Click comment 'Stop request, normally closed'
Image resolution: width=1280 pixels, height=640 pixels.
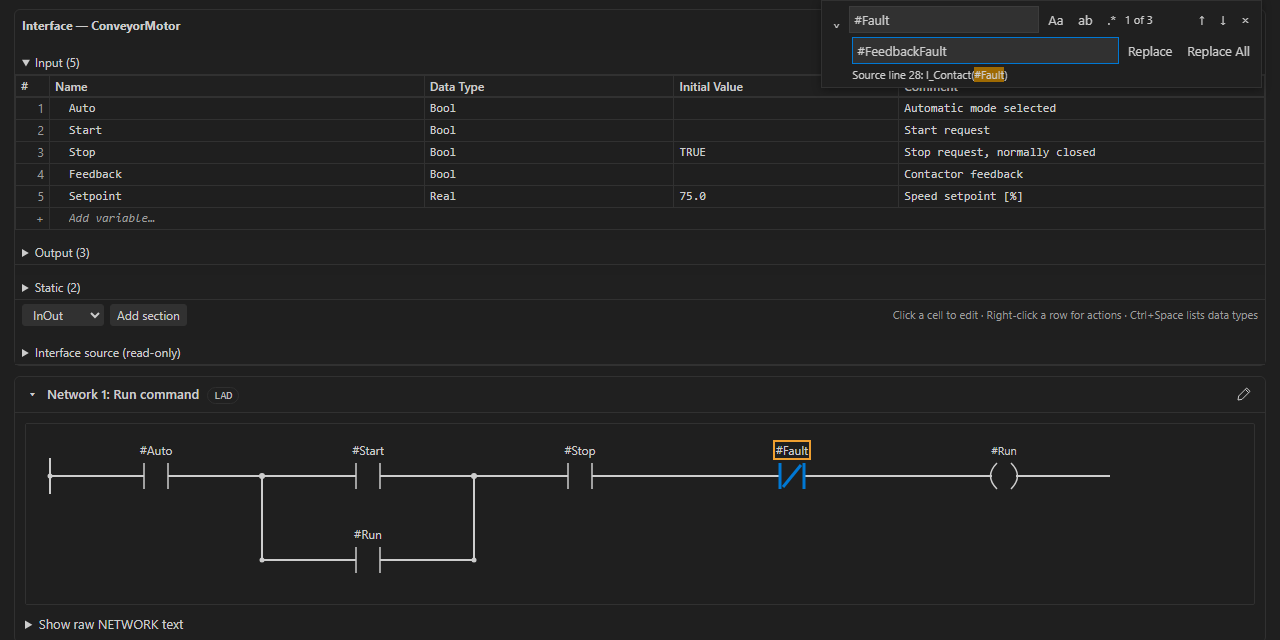coord(1081,152)
